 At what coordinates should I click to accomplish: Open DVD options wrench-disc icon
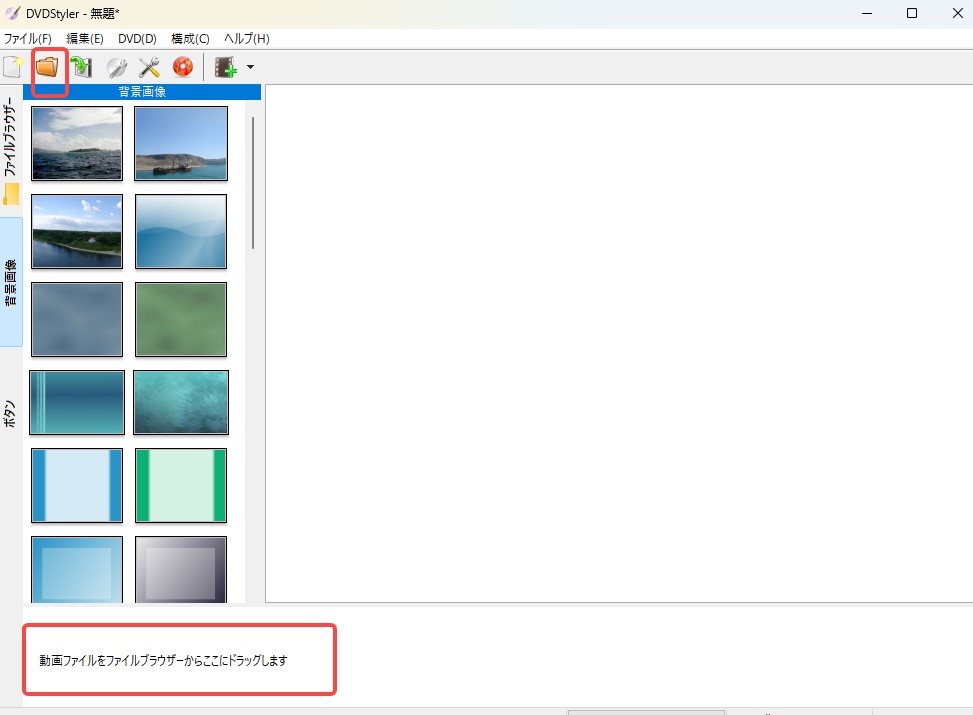pyautogui.click(x=117, y=66)
